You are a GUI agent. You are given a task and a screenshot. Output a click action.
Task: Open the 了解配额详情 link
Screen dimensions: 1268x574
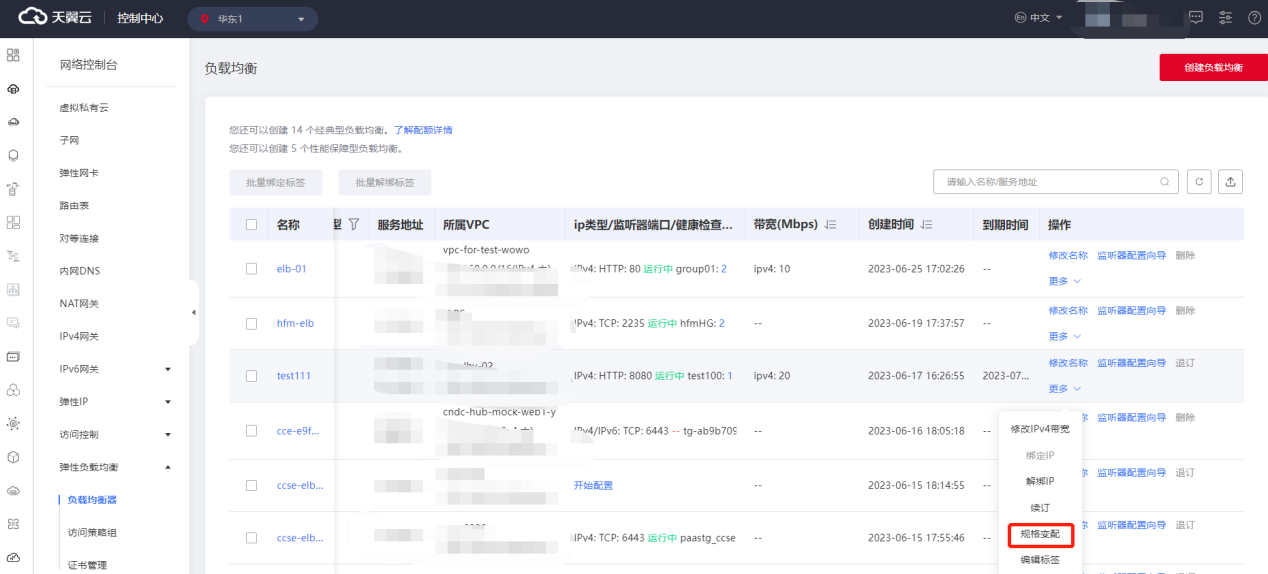(423, 130)
